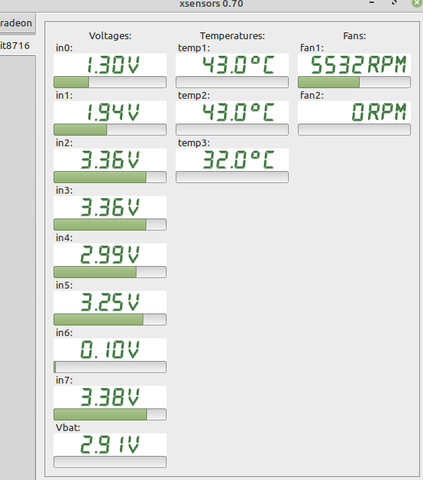Click the in0 voltage progress bar
Viewport: 423px width, 480px height.
tap(110, 82)
